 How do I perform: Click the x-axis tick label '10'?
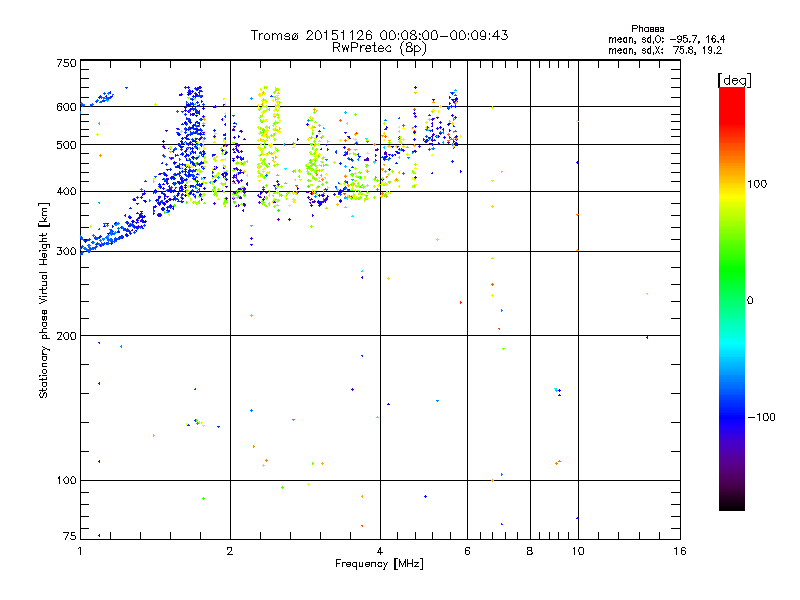[578, 551]
